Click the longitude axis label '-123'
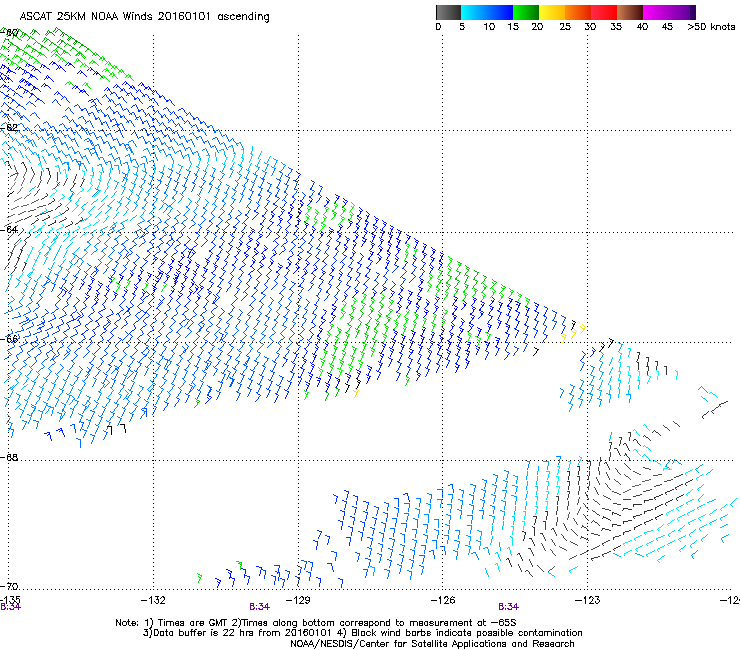Image resolution: width=740 pixels, height=650 pixels. pyautogui.click(x=587, y=600)
